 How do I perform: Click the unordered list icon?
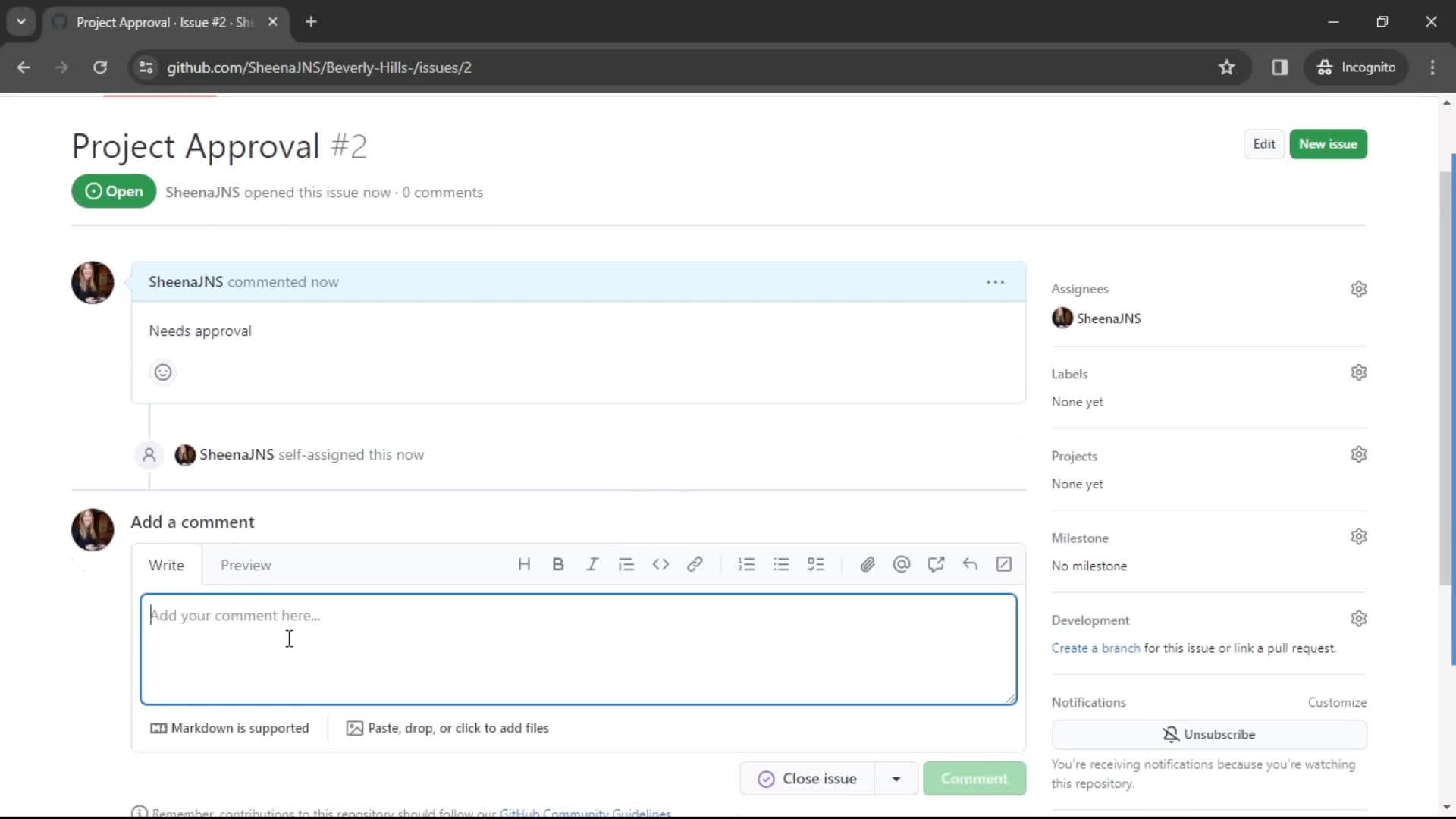(x=781, y=565)
